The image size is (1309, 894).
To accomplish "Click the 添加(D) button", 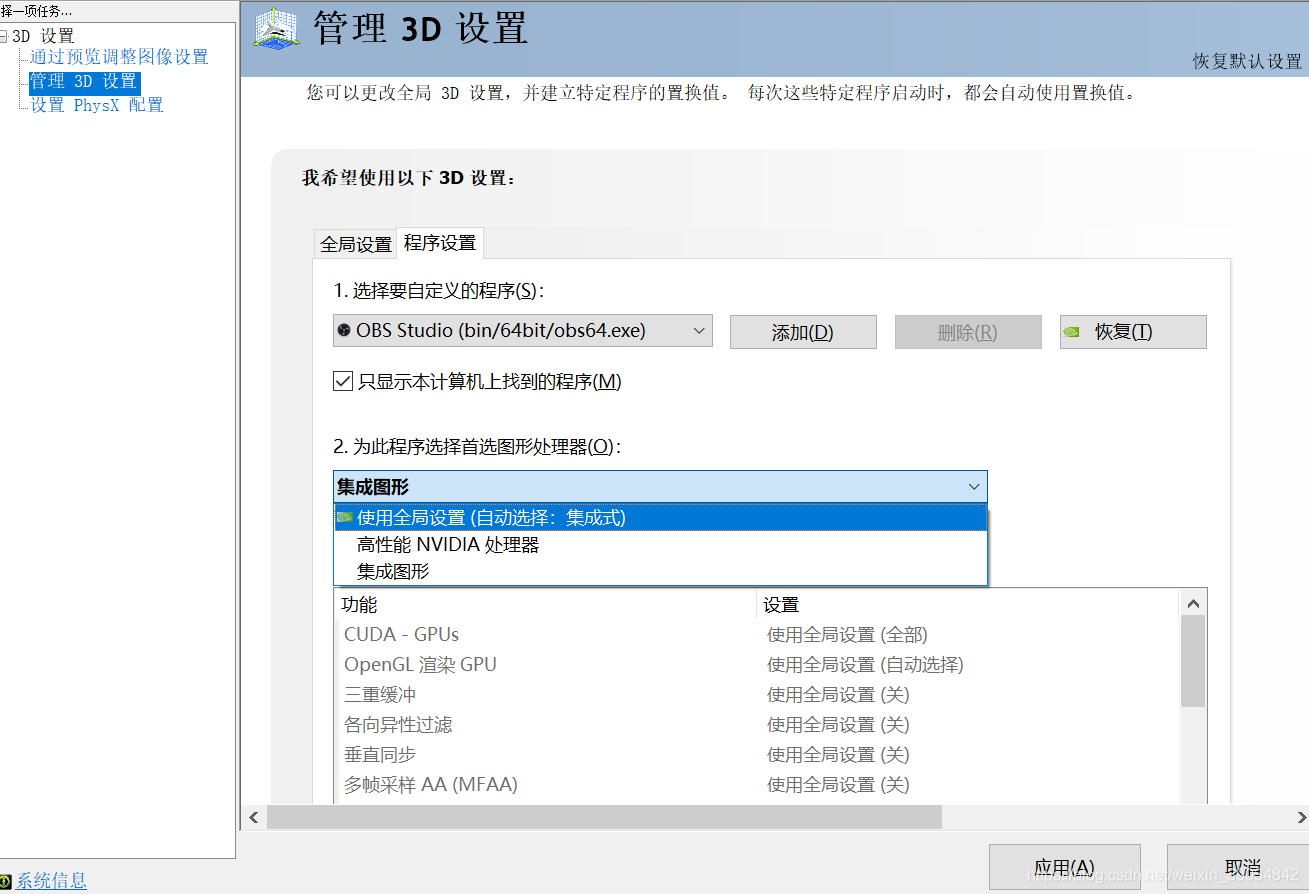I will [803, 332].
